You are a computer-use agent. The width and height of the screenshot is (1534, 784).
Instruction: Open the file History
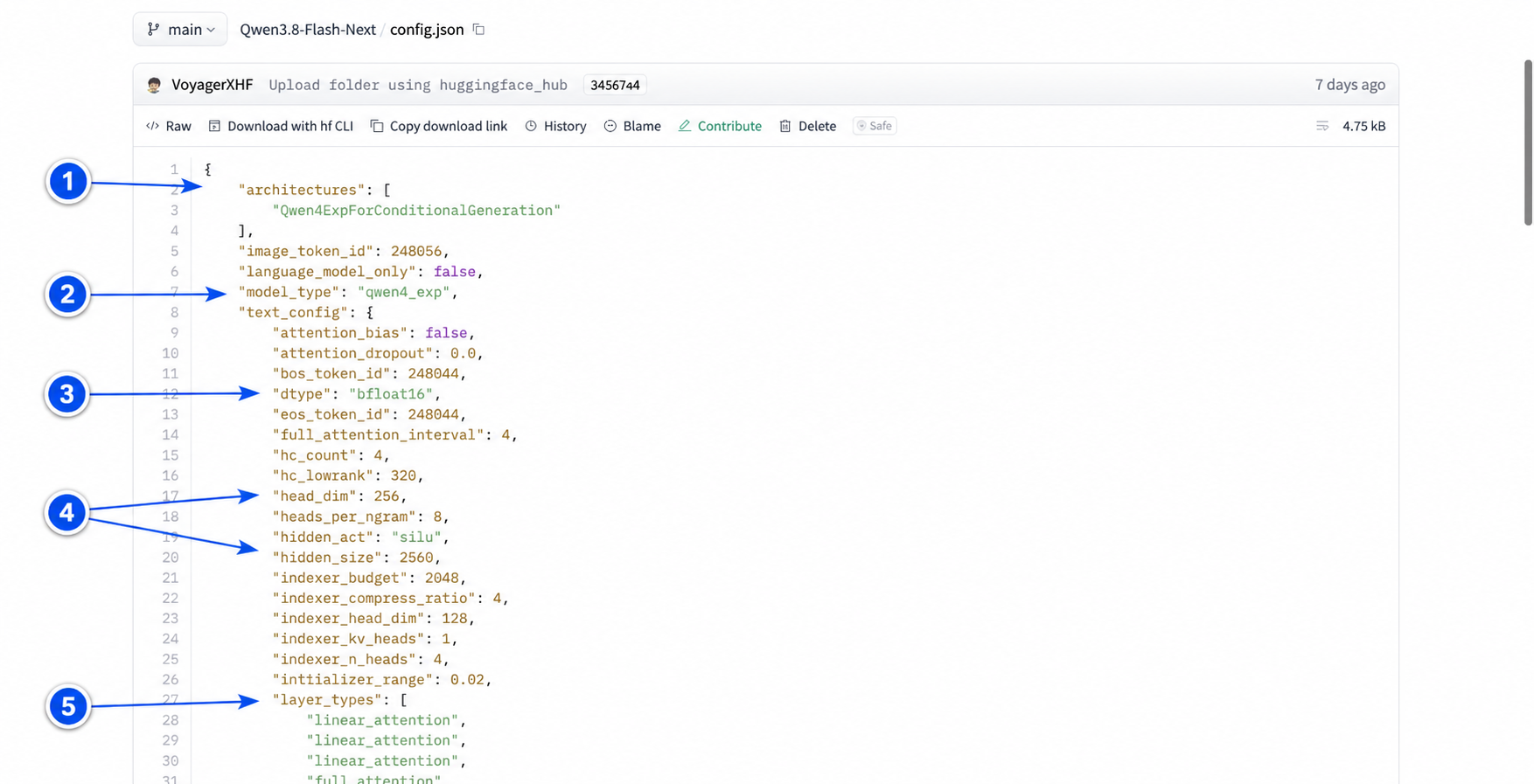556,126
